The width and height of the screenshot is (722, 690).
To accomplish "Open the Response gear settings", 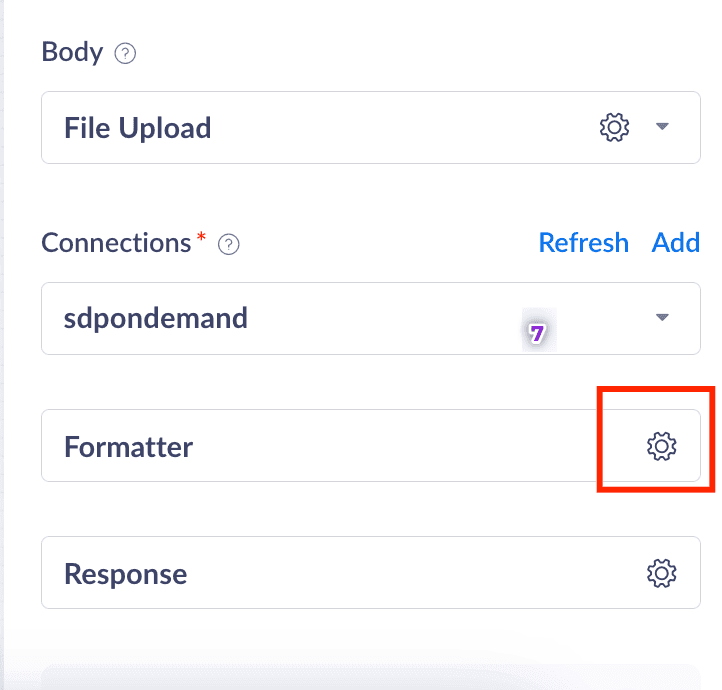I will click(661, 573).
